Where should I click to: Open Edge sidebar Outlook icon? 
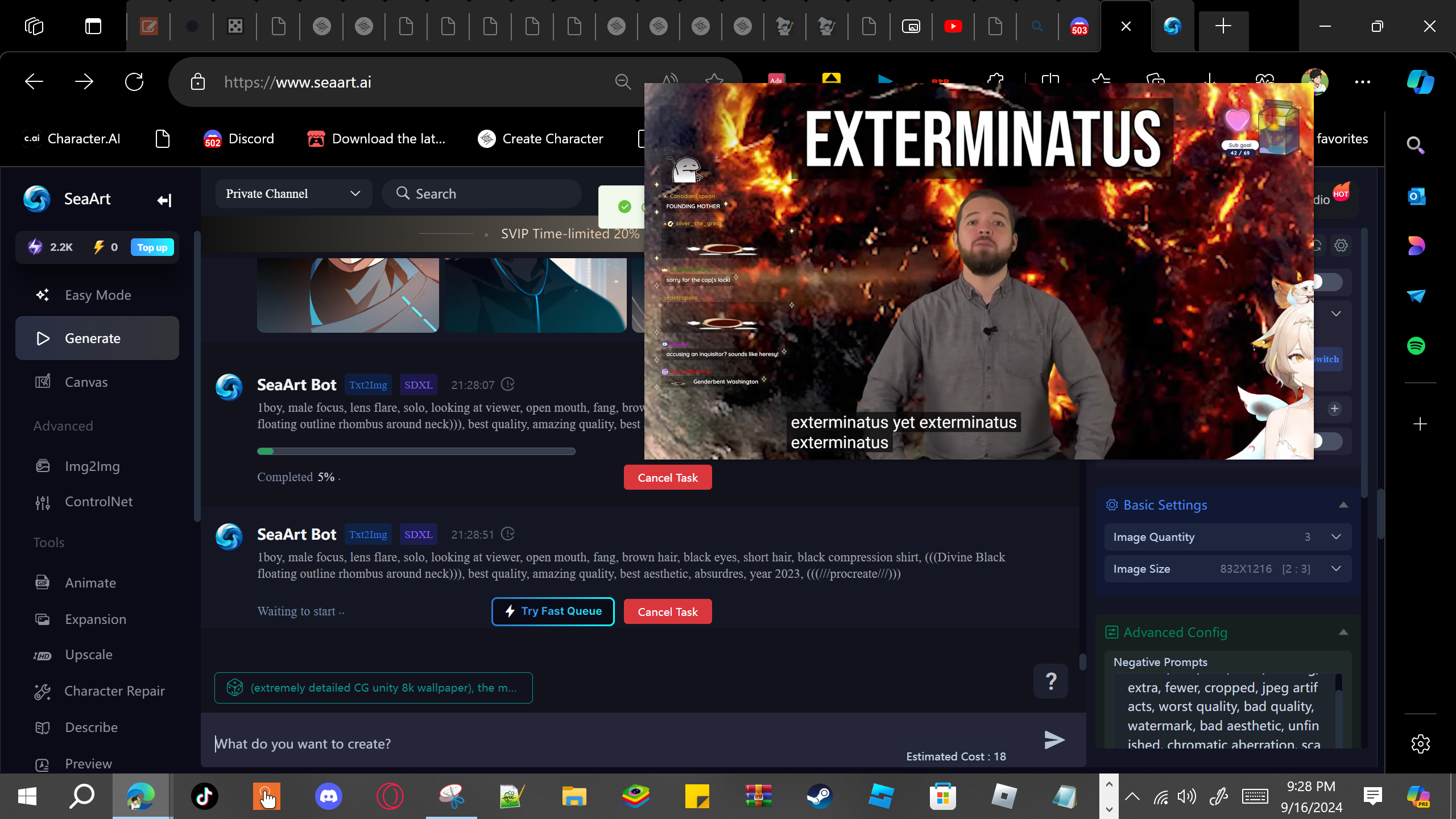[1416, 196]
